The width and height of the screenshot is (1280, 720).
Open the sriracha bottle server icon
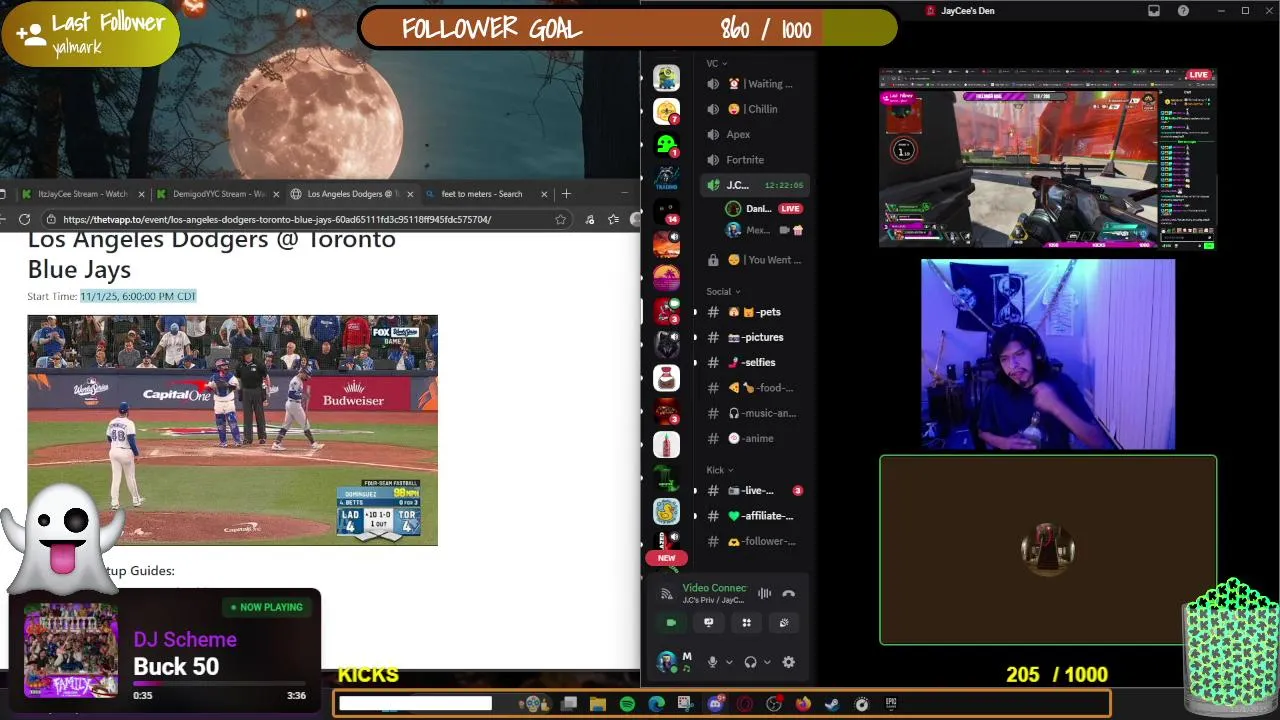coord(666,444)
